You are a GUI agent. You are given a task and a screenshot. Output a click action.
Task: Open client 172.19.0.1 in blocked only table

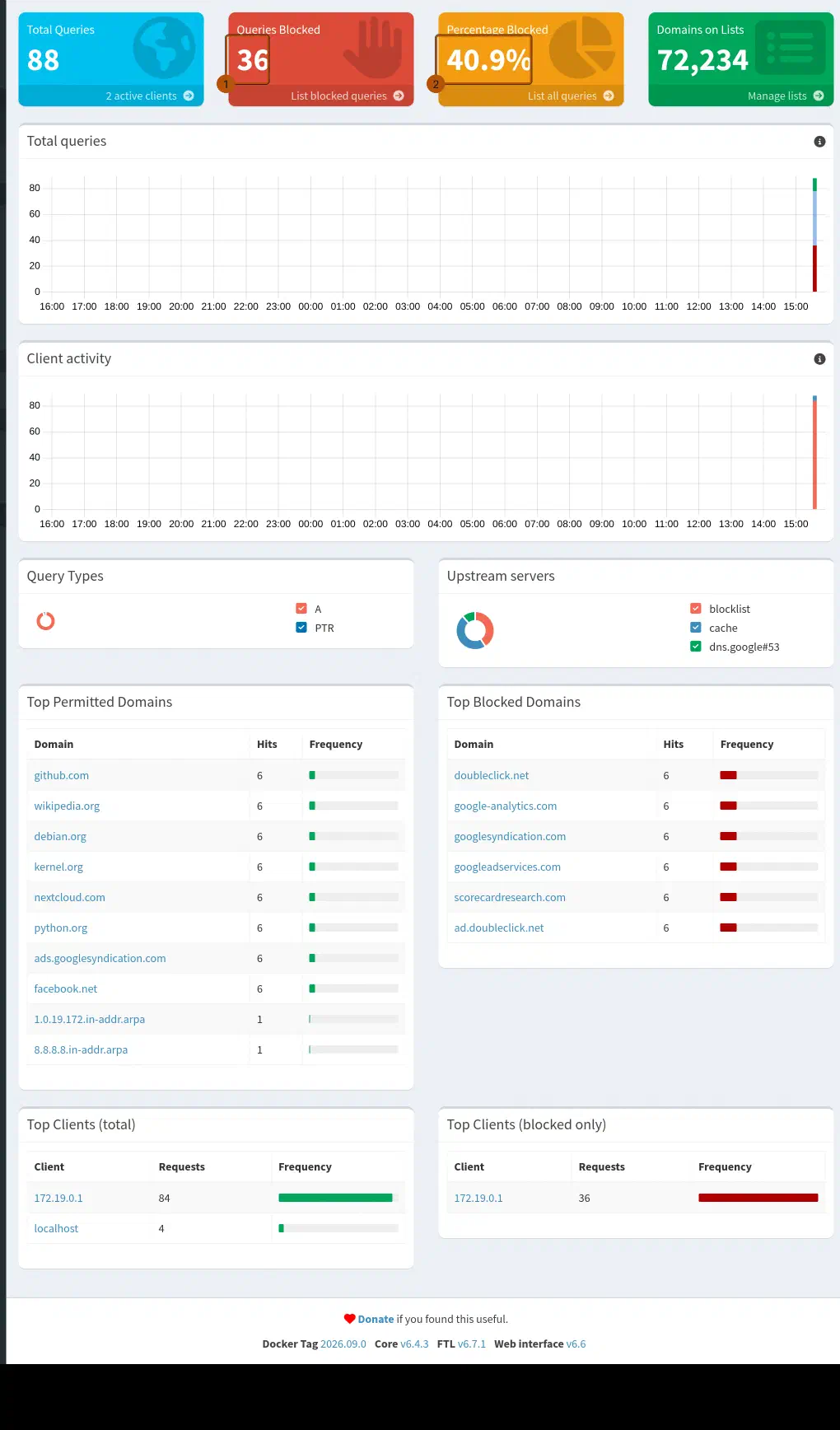[478, 1198]
